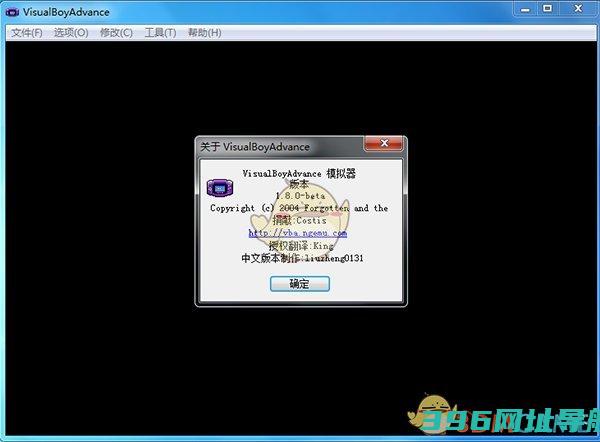The image size is (600, 442).
Task: Click the '捐献:Costis' text
Action: 300,220
